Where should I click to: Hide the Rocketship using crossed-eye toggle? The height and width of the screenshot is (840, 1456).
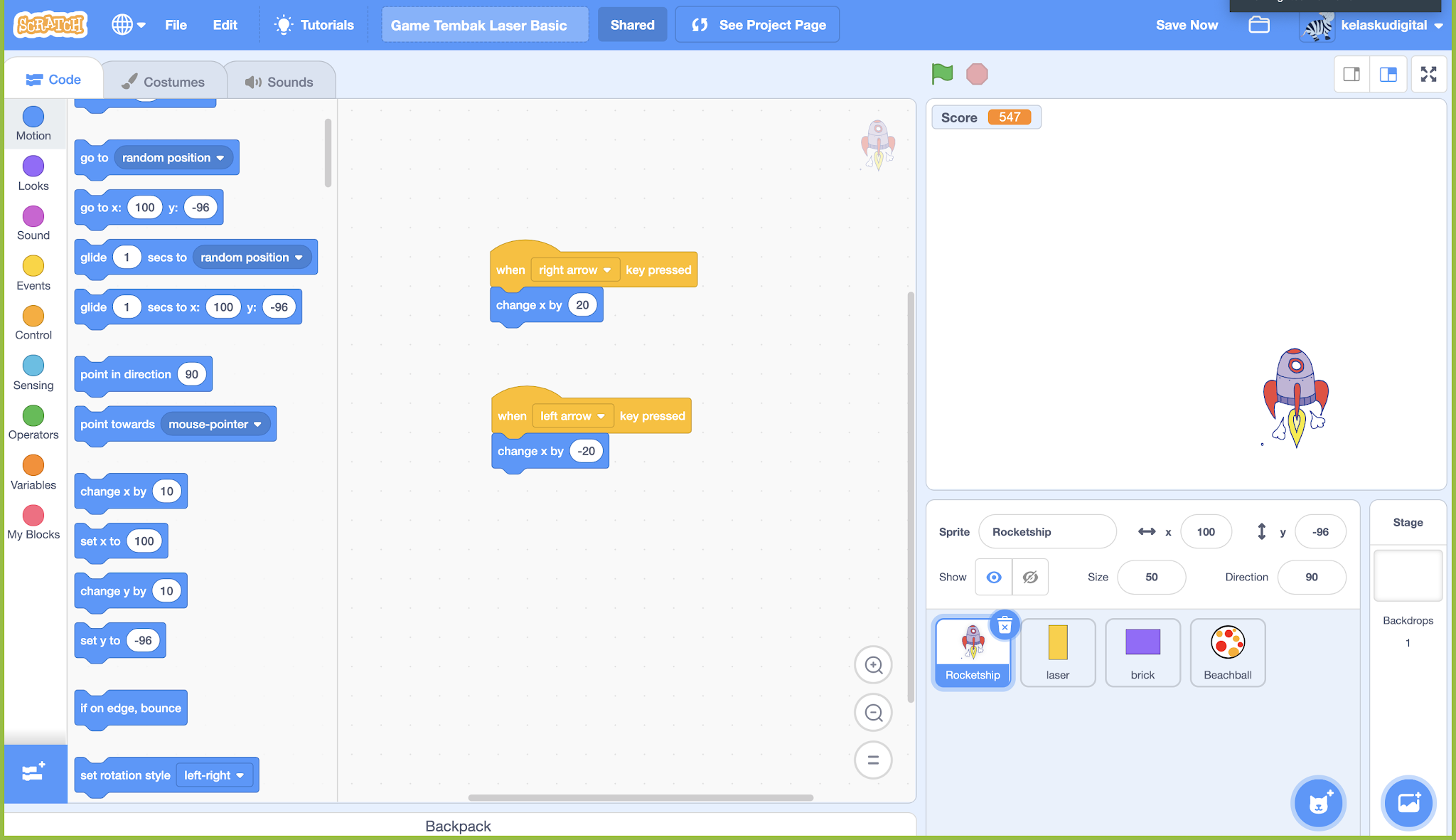(x=1030, y=577)
